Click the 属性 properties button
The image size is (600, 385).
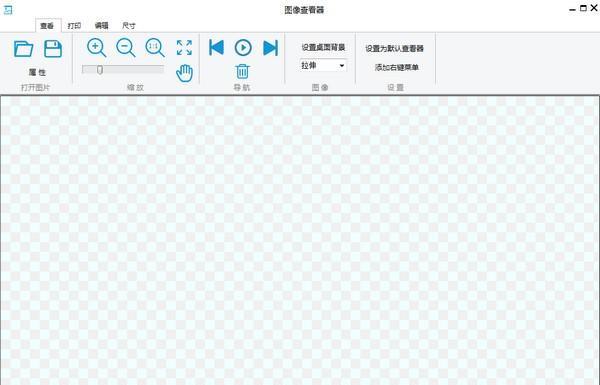pos(37,72)
